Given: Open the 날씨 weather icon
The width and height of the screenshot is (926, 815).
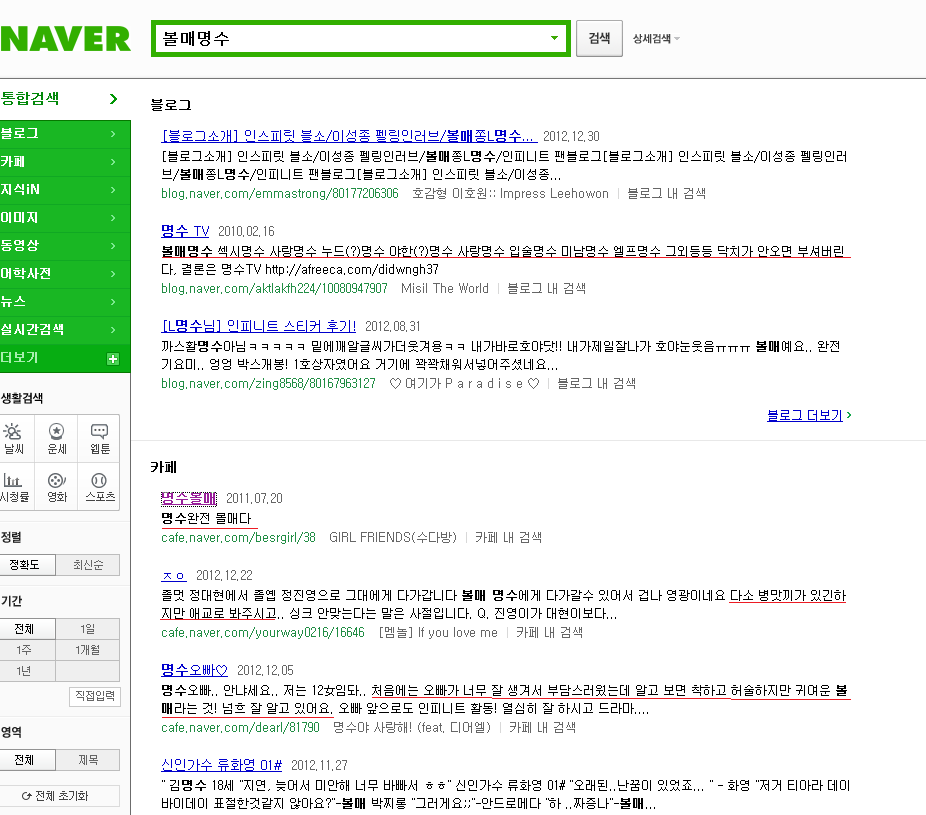Looking at the screenshot, I should [x=14, y=438].
